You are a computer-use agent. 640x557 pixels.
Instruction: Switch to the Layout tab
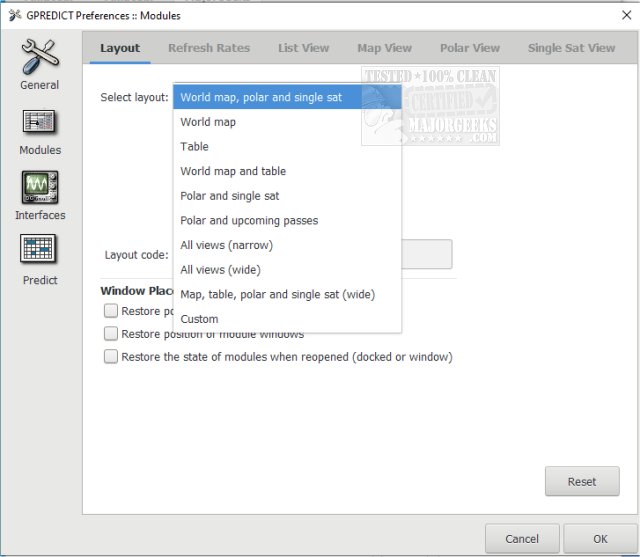(x=120, y=48)
